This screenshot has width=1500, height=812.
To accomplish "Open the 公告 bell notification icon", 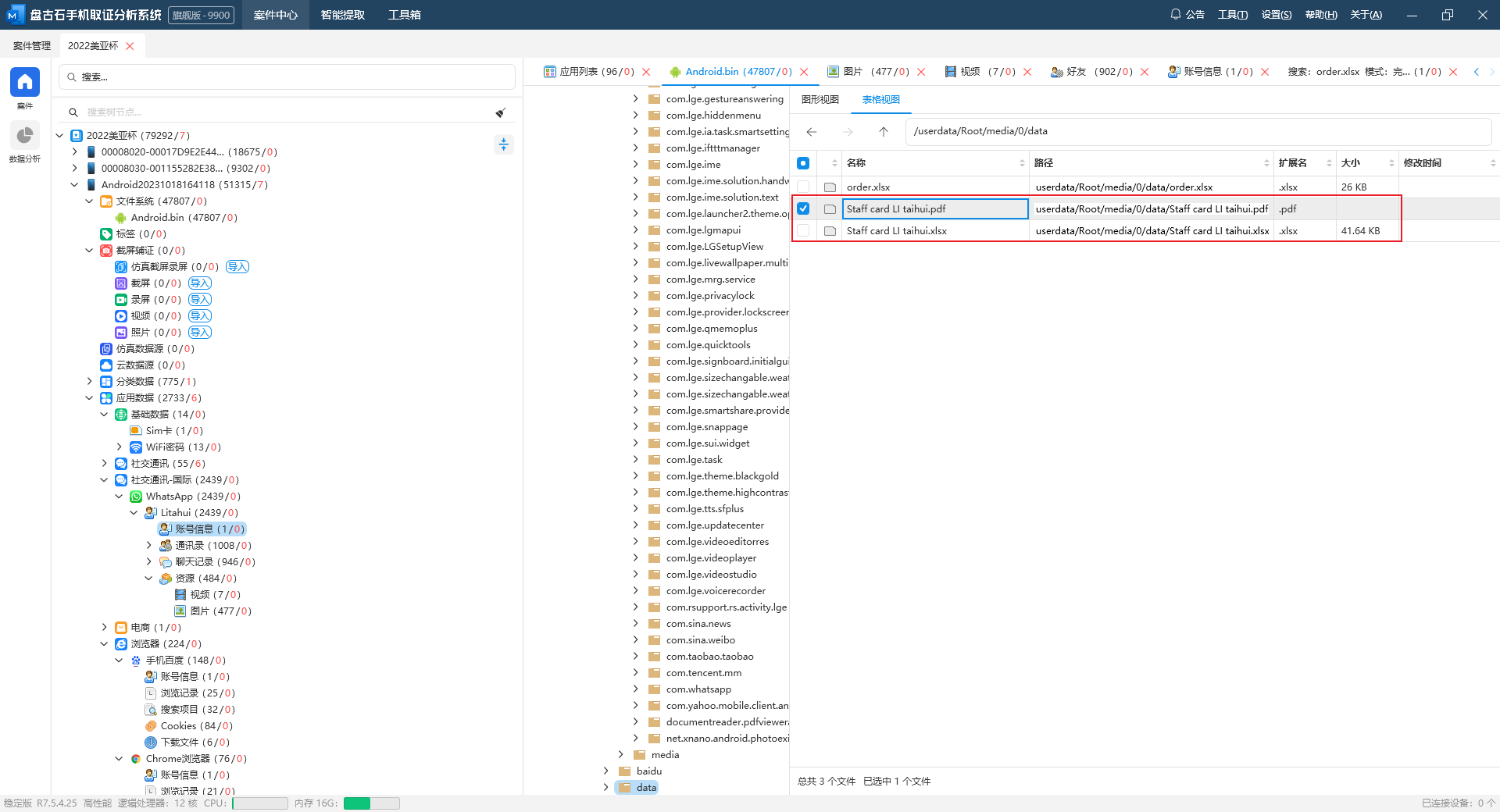I will tap(1175, 14).
